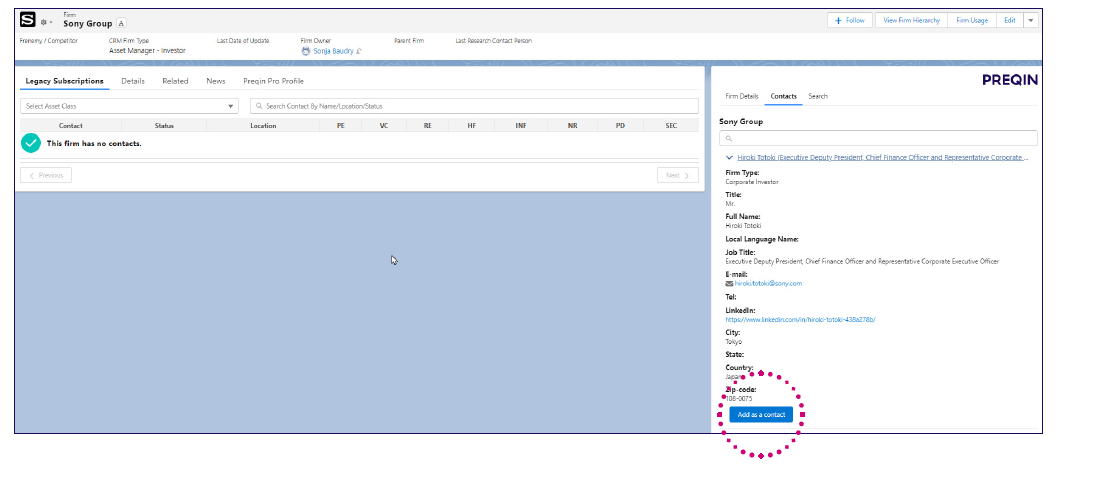1112x478 pixels.
Task: Click Sonja Baudry's avatar icon
Action: coord(306,51)
